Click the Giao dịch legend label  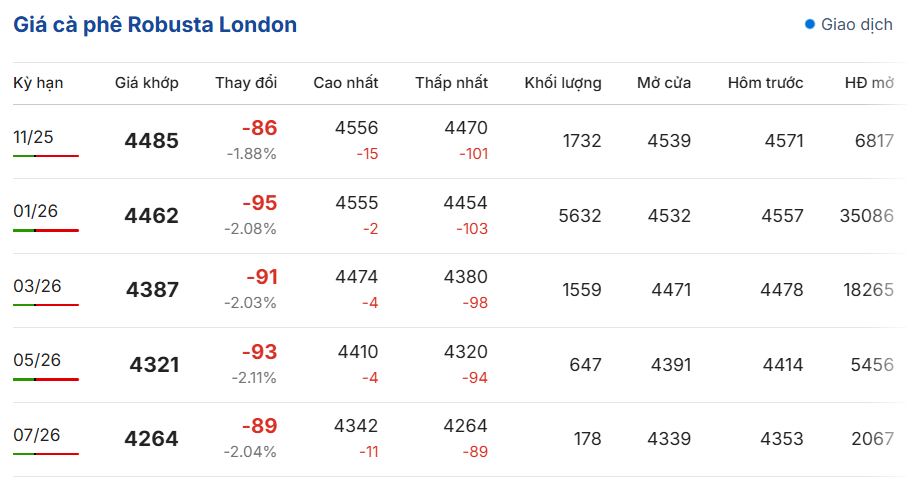[x=857, y=24]
